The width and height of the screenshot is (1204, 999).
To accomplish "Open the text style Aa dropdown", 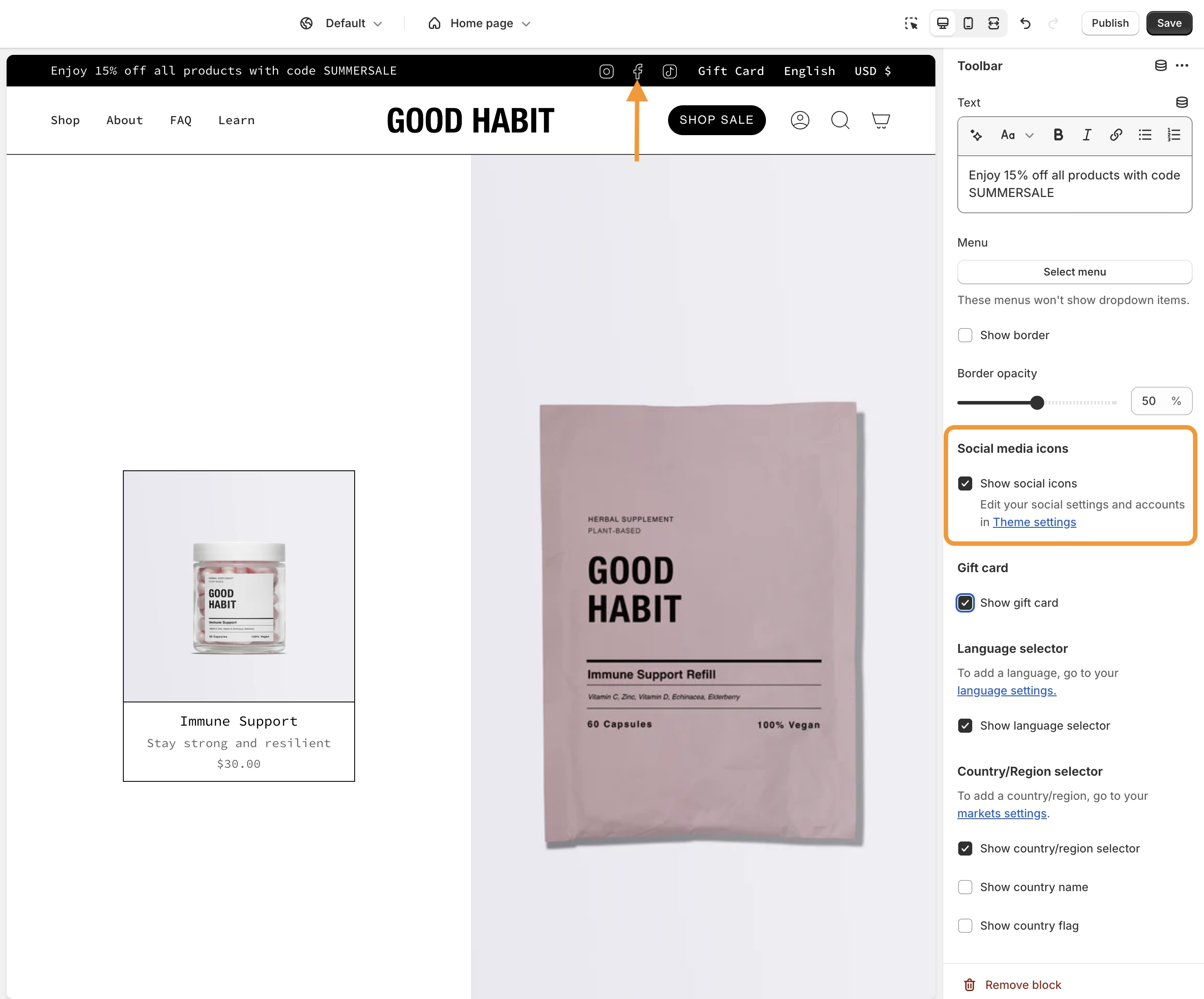I will click(1017, 135).
